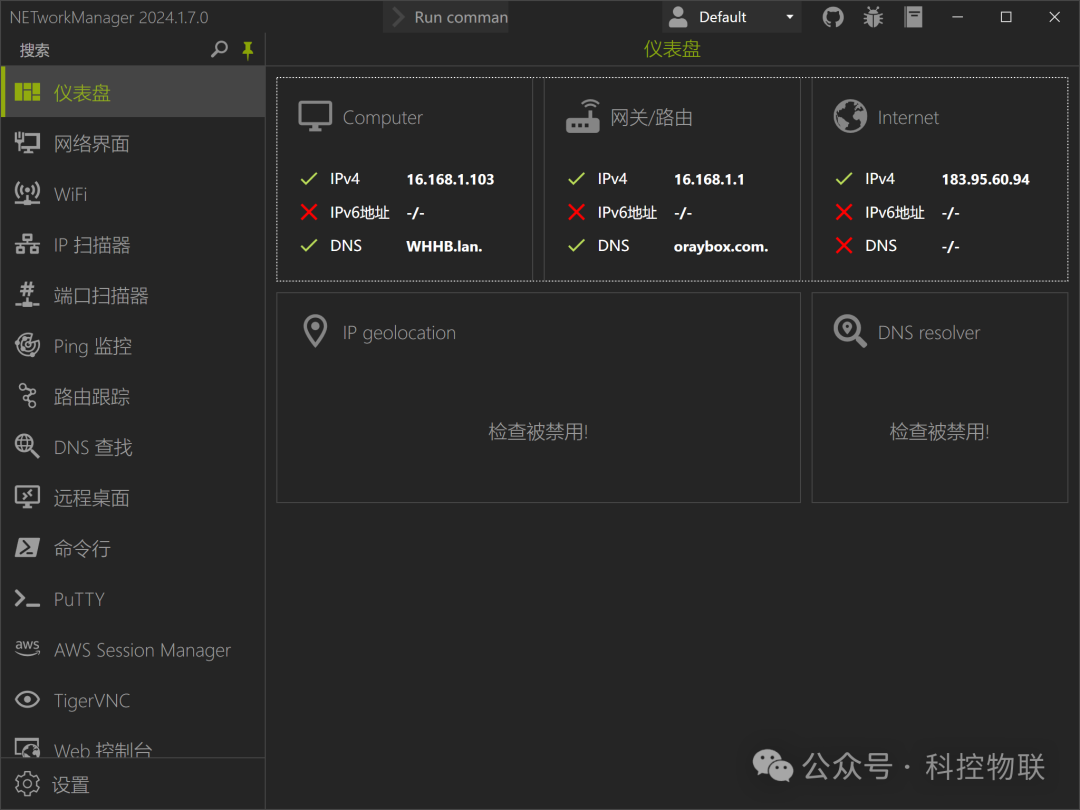This screenshot has width=1080, height=810.
Task: Click the IP scanner icon
Action: tap(28, 245)
